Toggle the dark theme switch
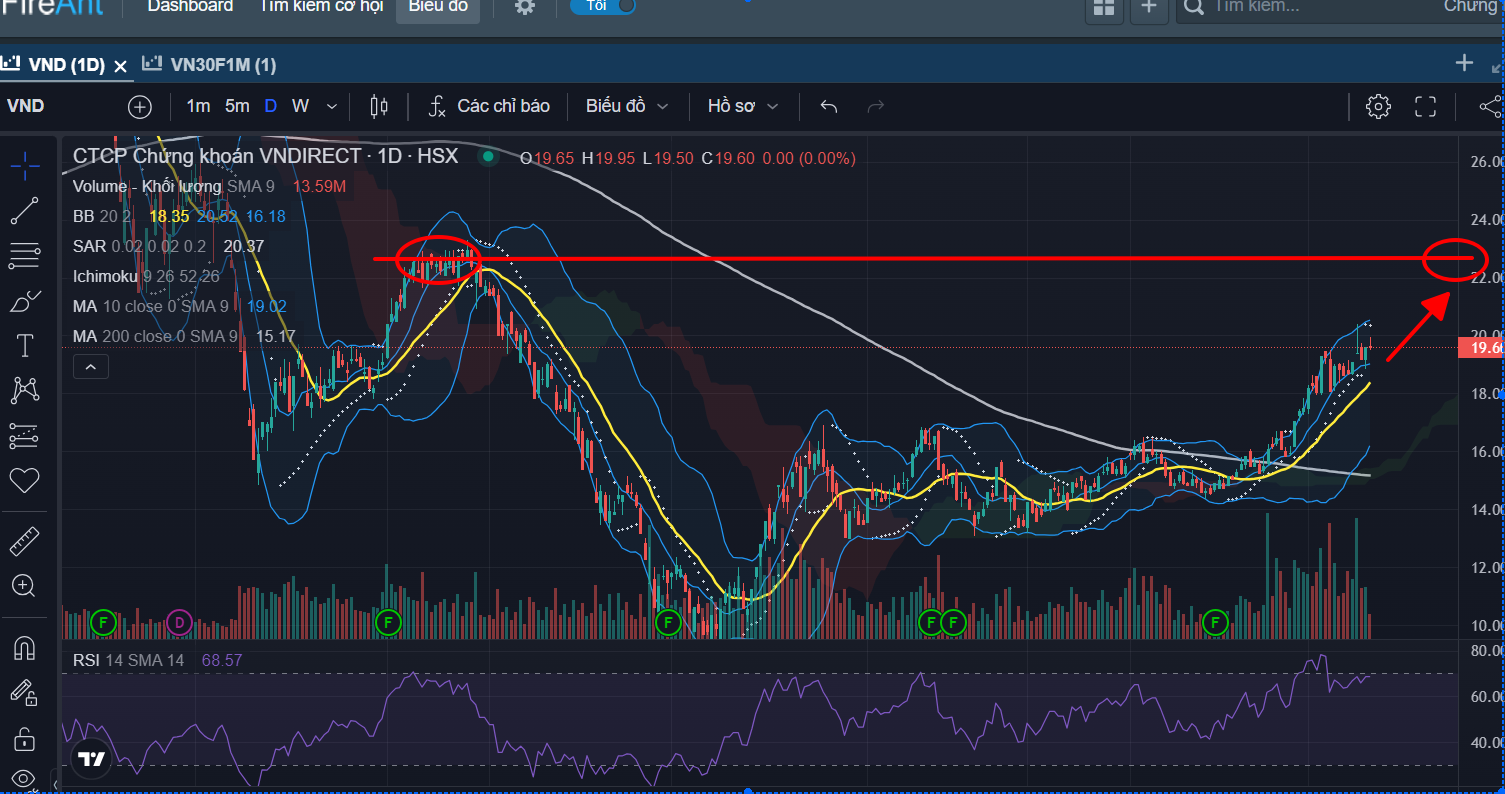The width and height of the screenshot is (1505, 794). (602, 6)
